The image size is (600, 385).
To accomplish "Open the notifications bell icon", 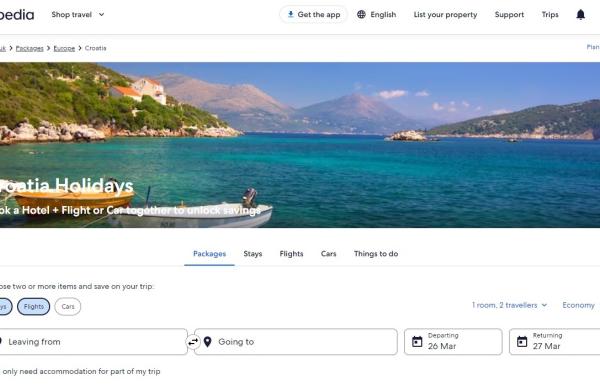I will tap(580, 15).
